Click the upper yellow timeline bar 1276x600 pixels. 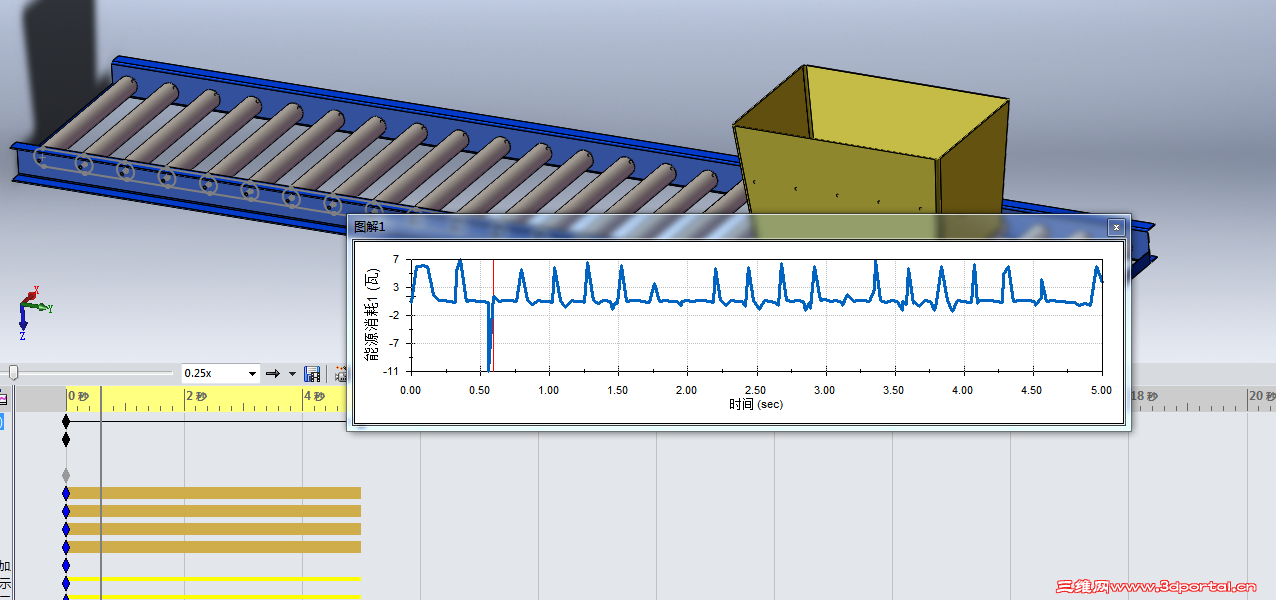pos(213,579)
